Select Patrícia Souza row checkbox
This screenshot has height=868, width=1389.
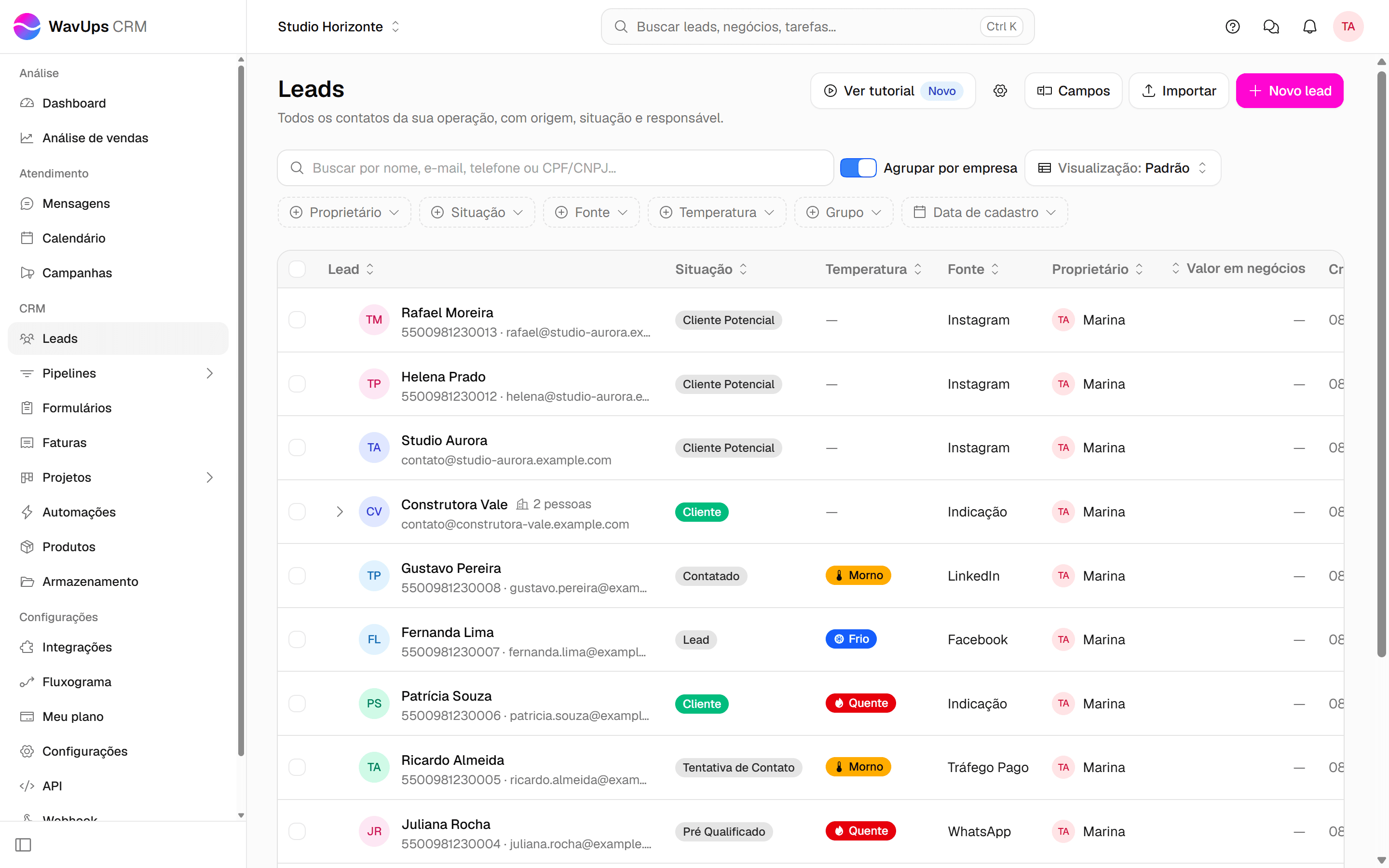[x=297, y=703]
